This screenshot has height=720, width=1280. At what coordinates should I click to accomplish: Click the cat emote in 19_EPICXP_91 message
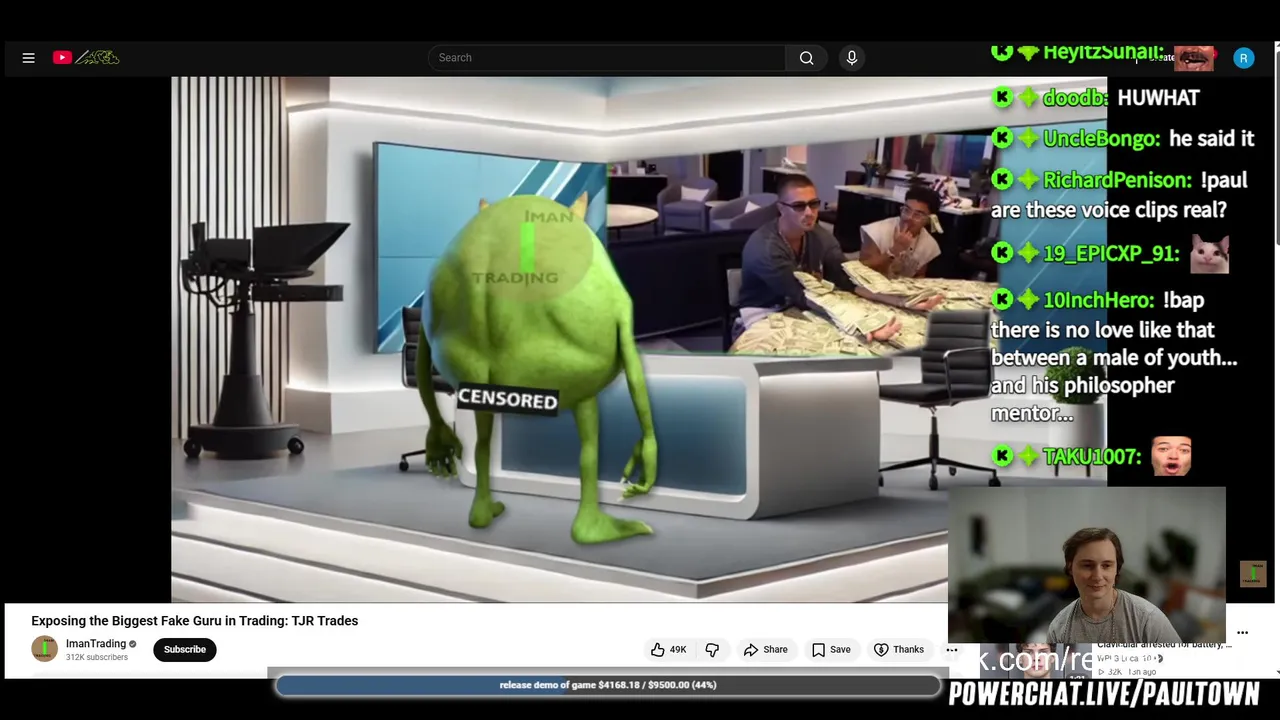[1209, 252]
